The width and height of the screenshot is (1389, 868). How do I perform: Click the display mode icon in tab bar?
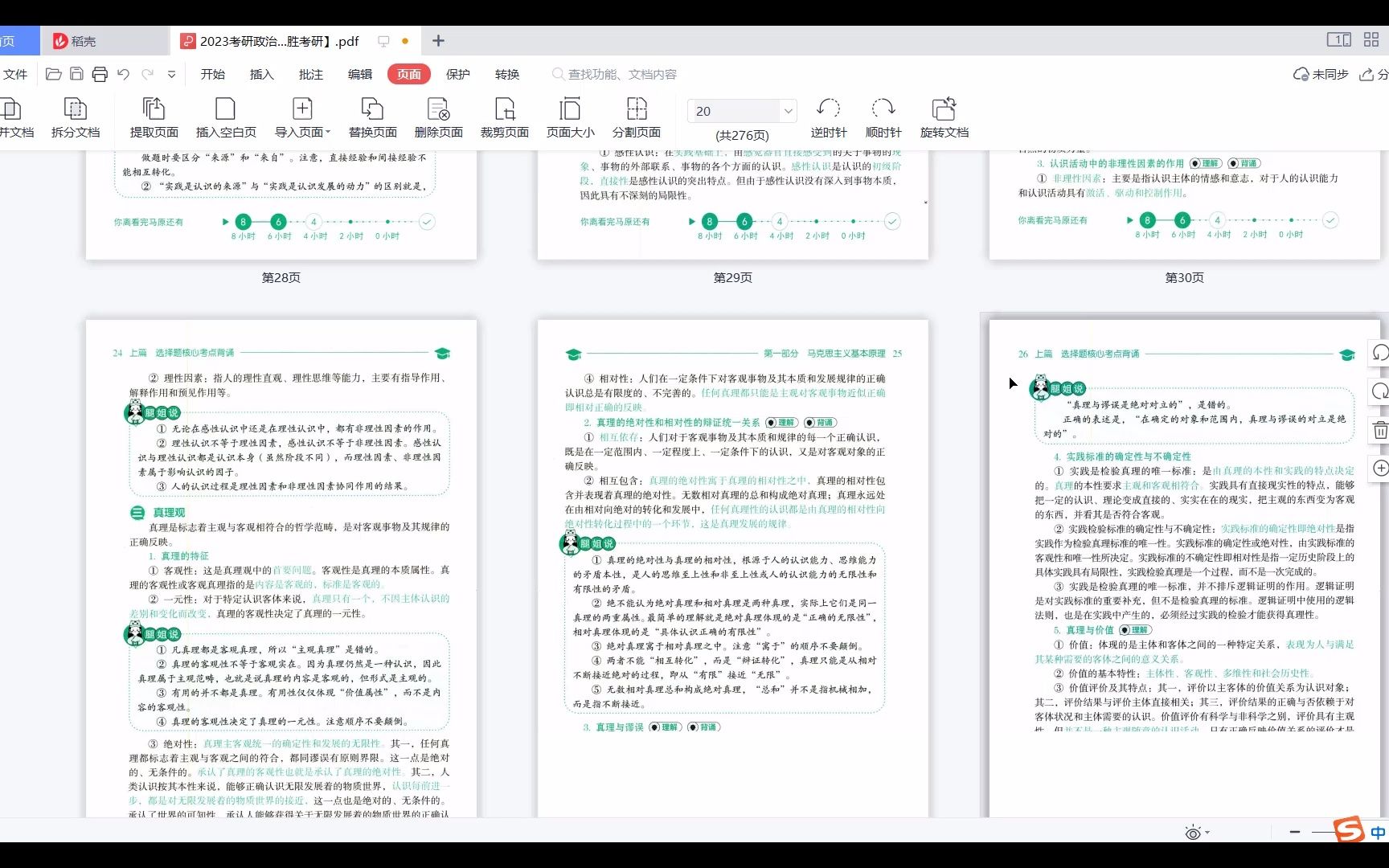pos(383,41)
